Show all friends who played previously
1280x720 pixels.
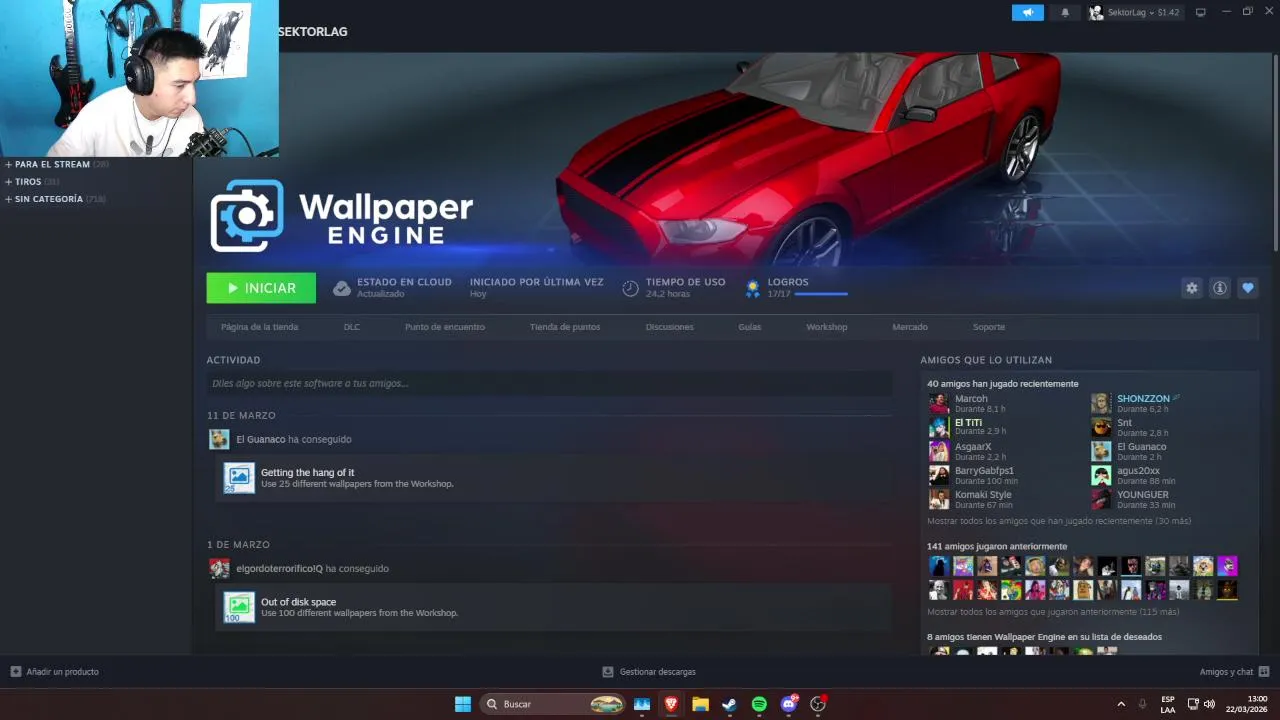click(x=1053, y=611)
